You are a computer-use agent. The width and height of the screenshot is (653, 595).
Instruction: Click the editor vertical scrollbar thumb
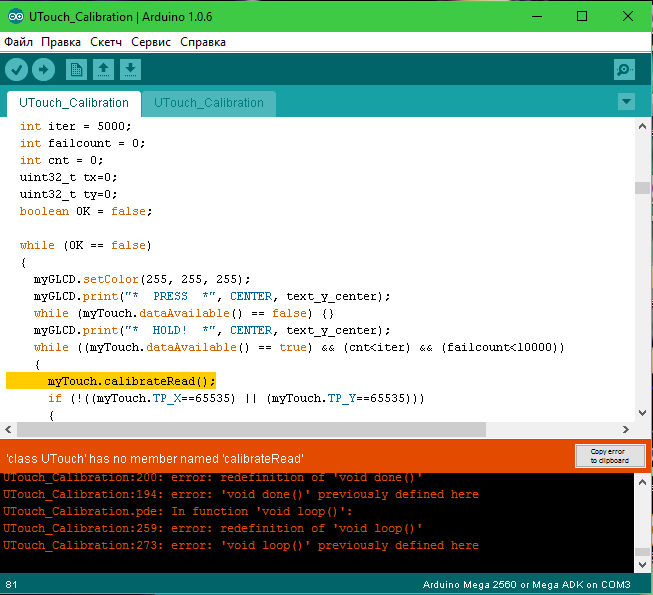pos(642,187)
